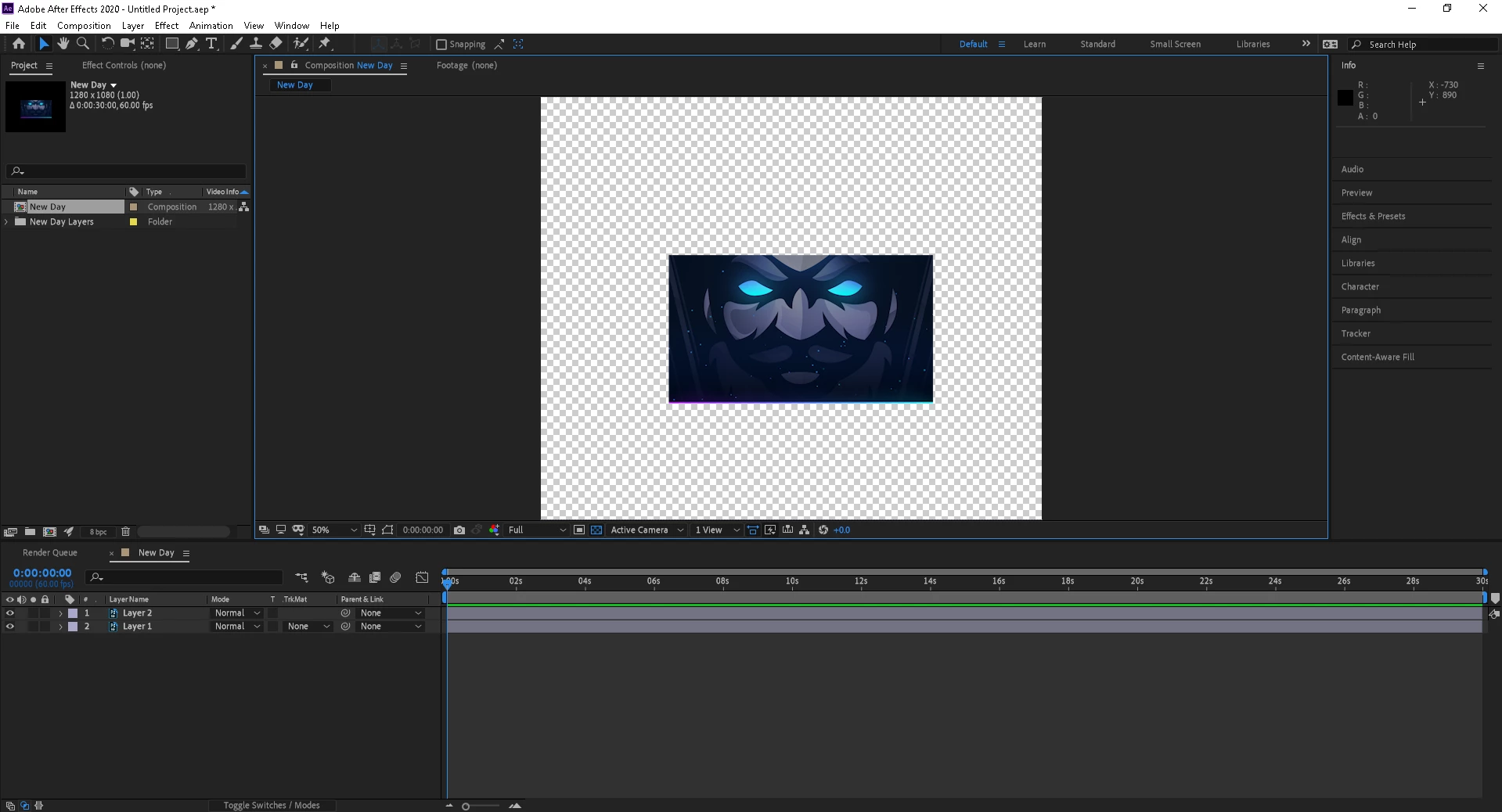Toggle hide shy layers in timeline
The image size is (1502, 812).
[x=355, y=577]
